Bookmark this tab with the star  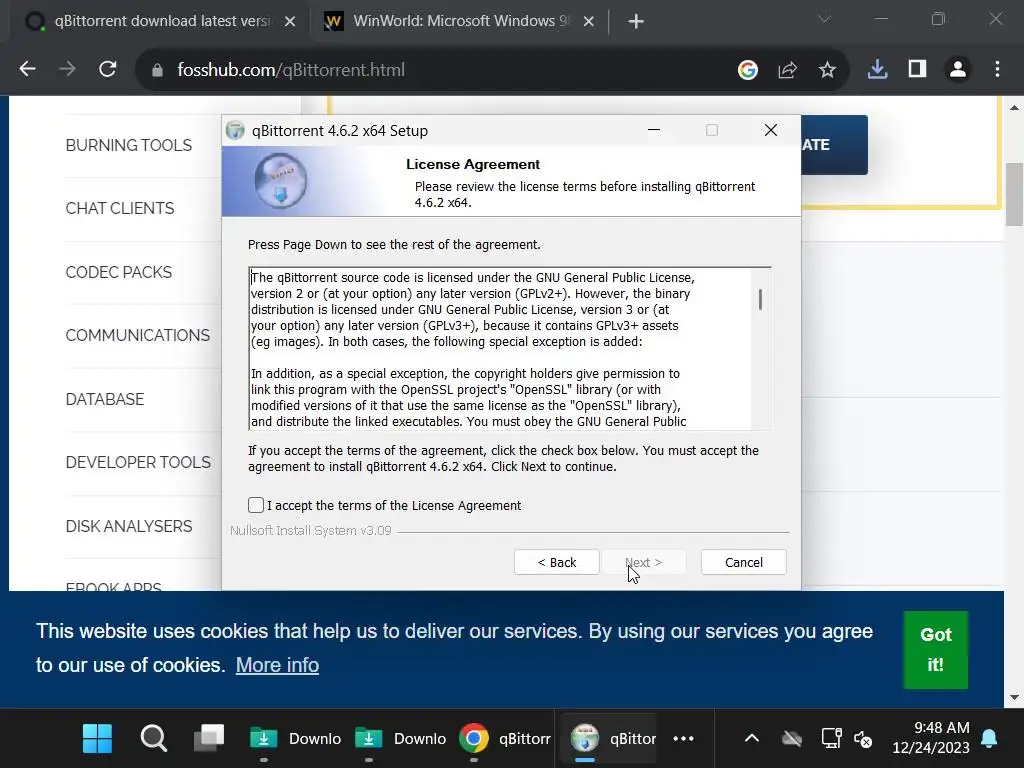(827, 69)
